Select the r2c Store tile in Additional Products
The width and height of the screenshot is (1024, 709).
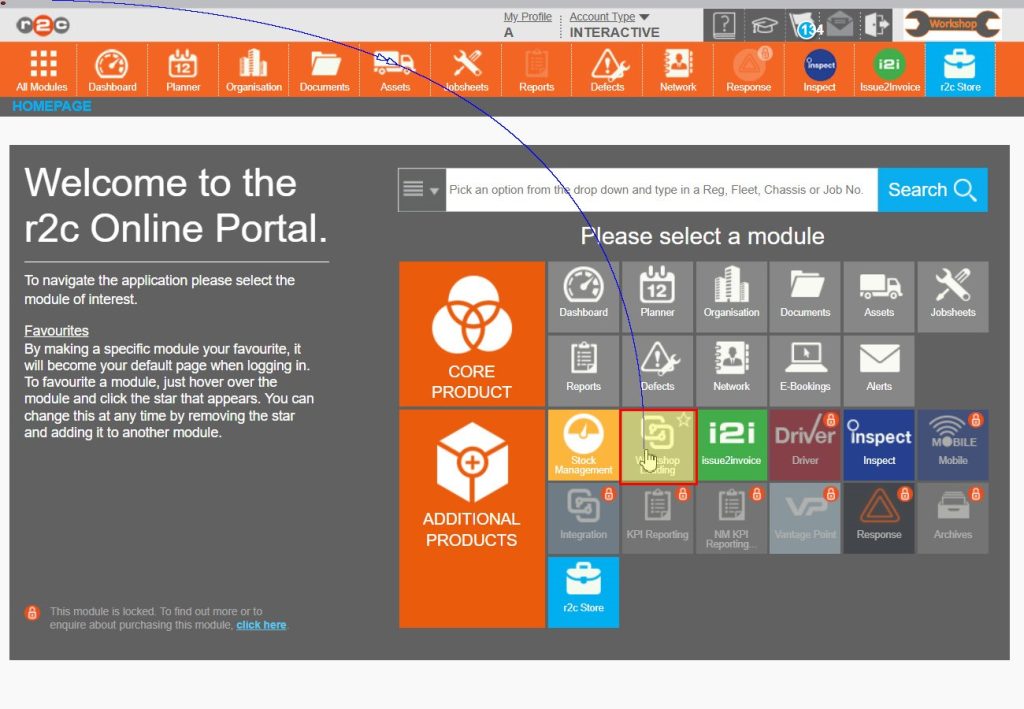click(x=583, y=593)
